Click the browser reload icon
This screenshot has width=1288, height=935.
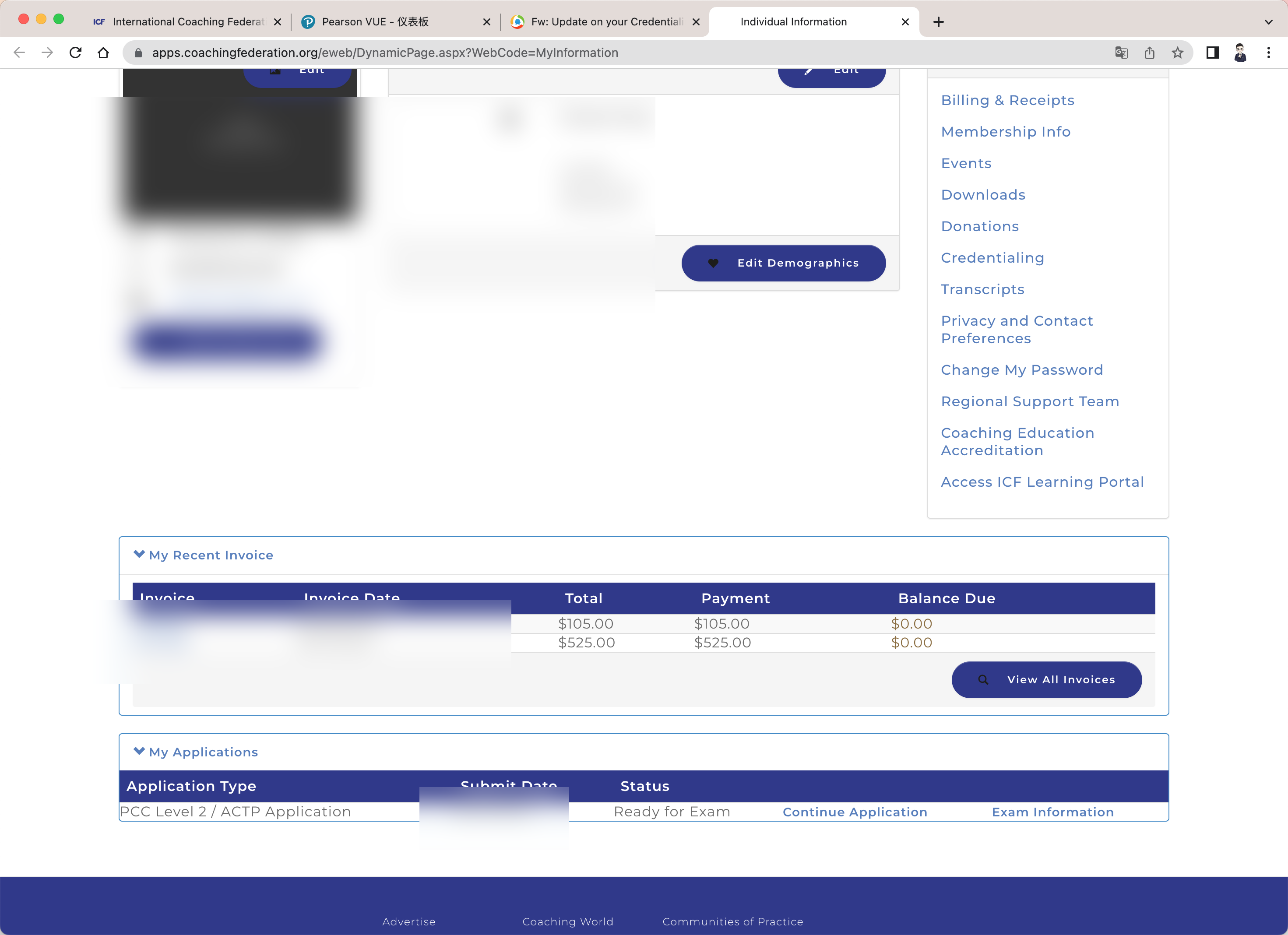(75, 53)
